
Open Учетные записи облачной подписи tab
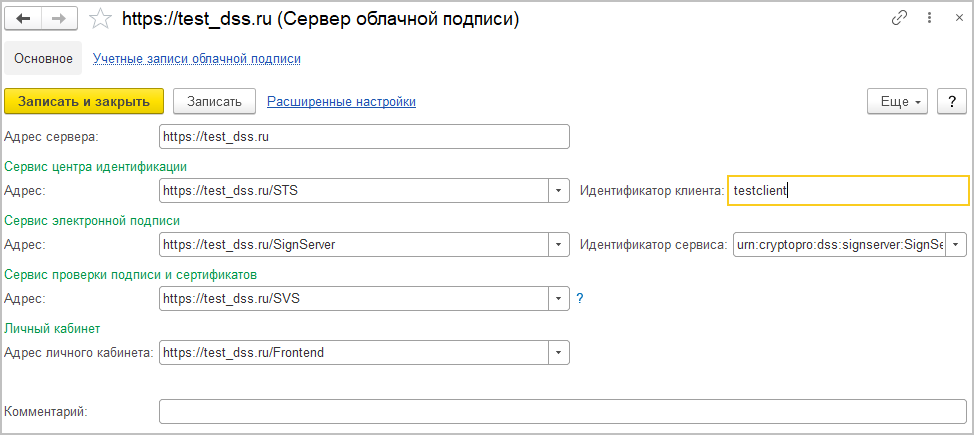[197, 58]
